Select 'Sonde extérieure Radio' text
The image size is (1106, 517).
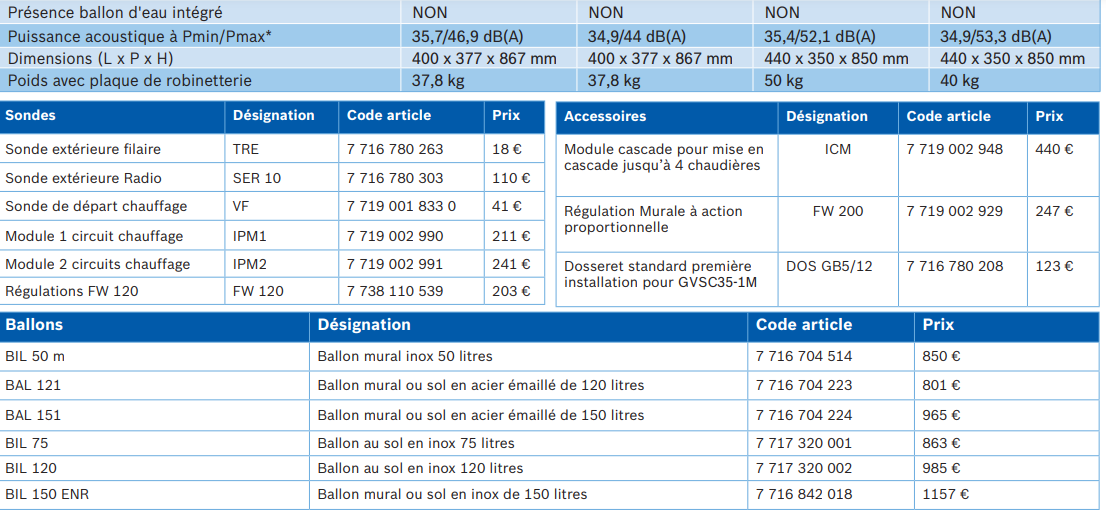[x=82, y=178]
